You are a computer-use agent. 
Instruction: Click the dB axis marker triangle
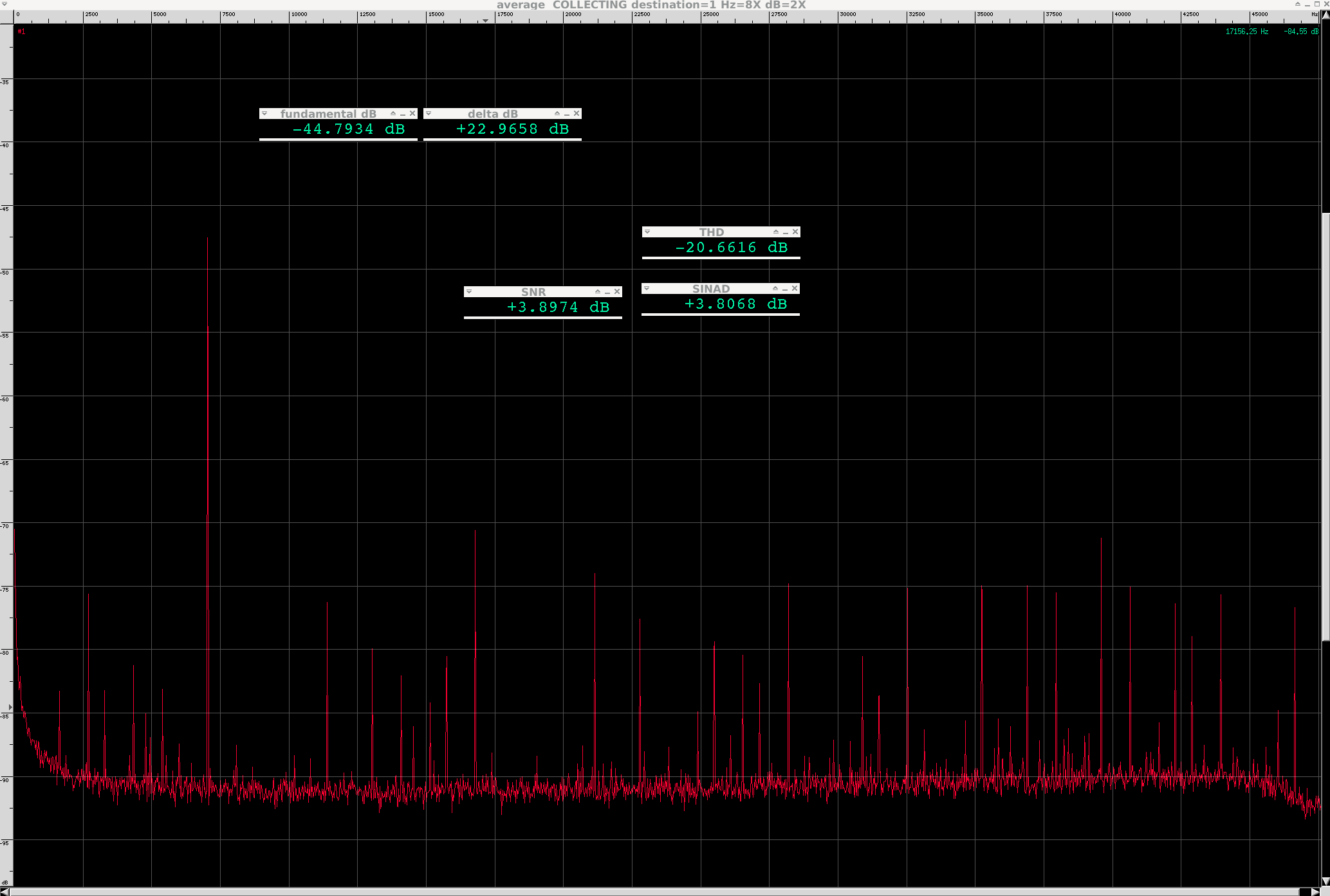tap(10, 708)
